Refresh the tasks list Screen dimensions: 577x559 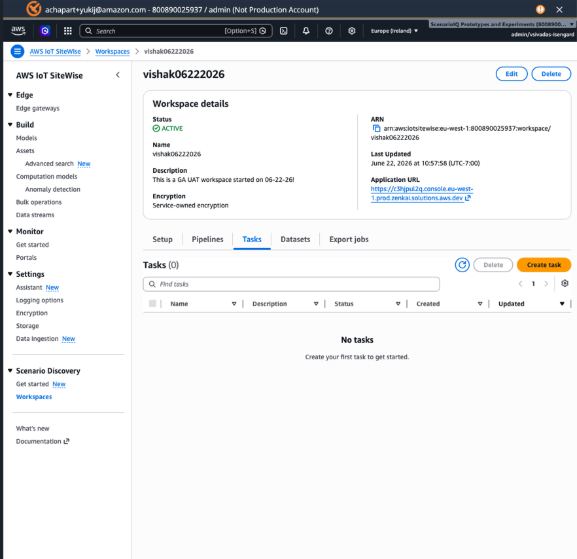pyautogui.click(x=462, y=265)
